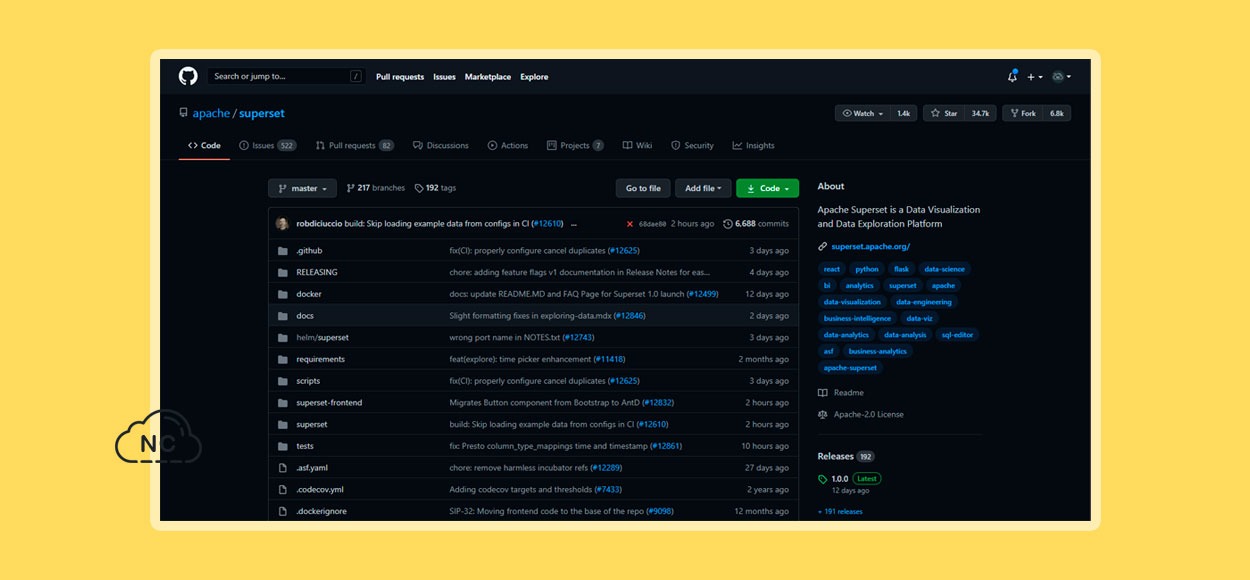Open the 1.0.0 Latest release
This screenshot has height=580, width=1250.
tap(849, 479)
